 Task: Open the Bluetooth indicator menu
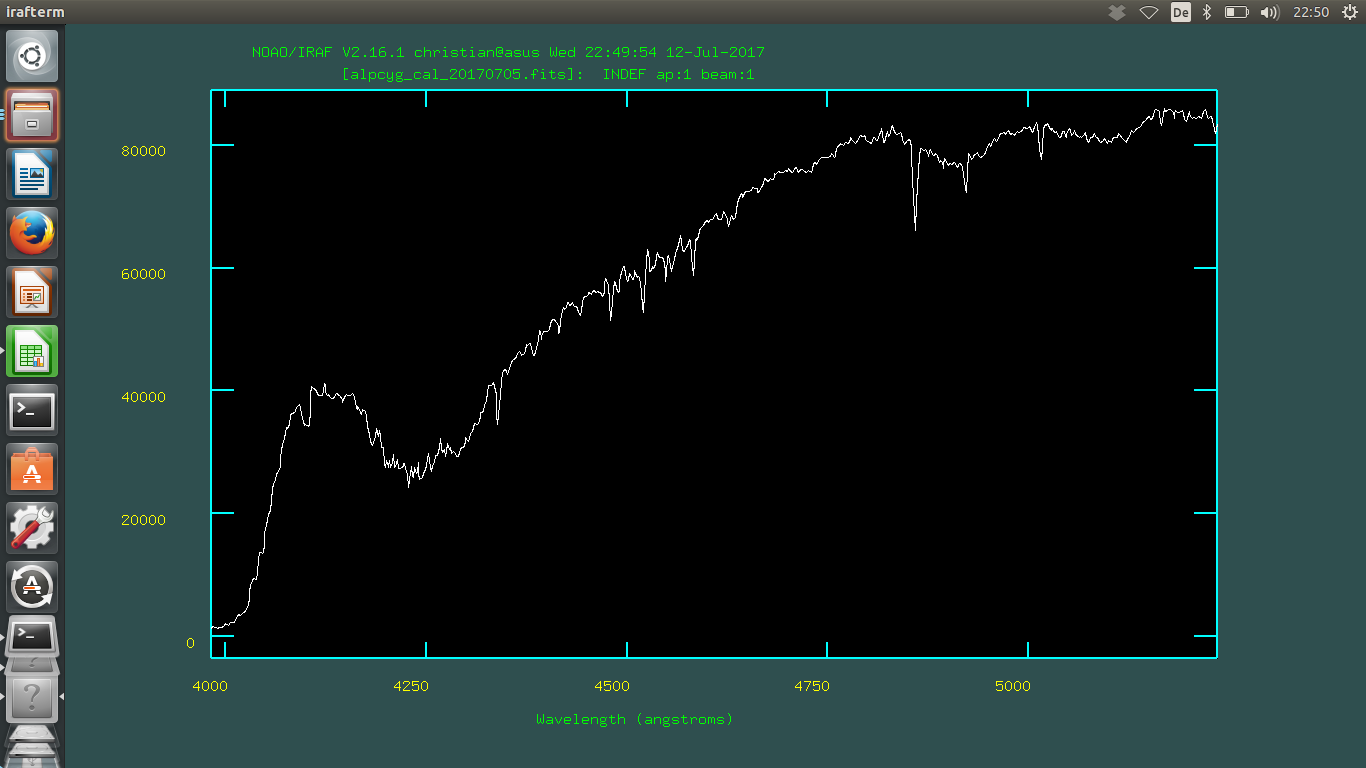click(x=1207, y=12)
